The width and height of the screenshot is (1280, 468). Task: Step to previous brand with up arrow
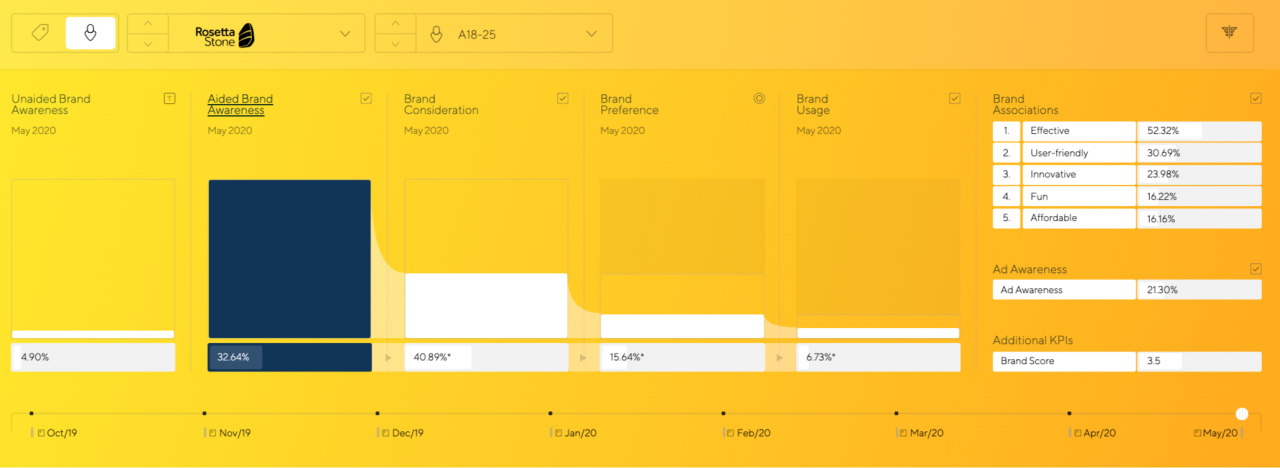(x=148, y=23)
